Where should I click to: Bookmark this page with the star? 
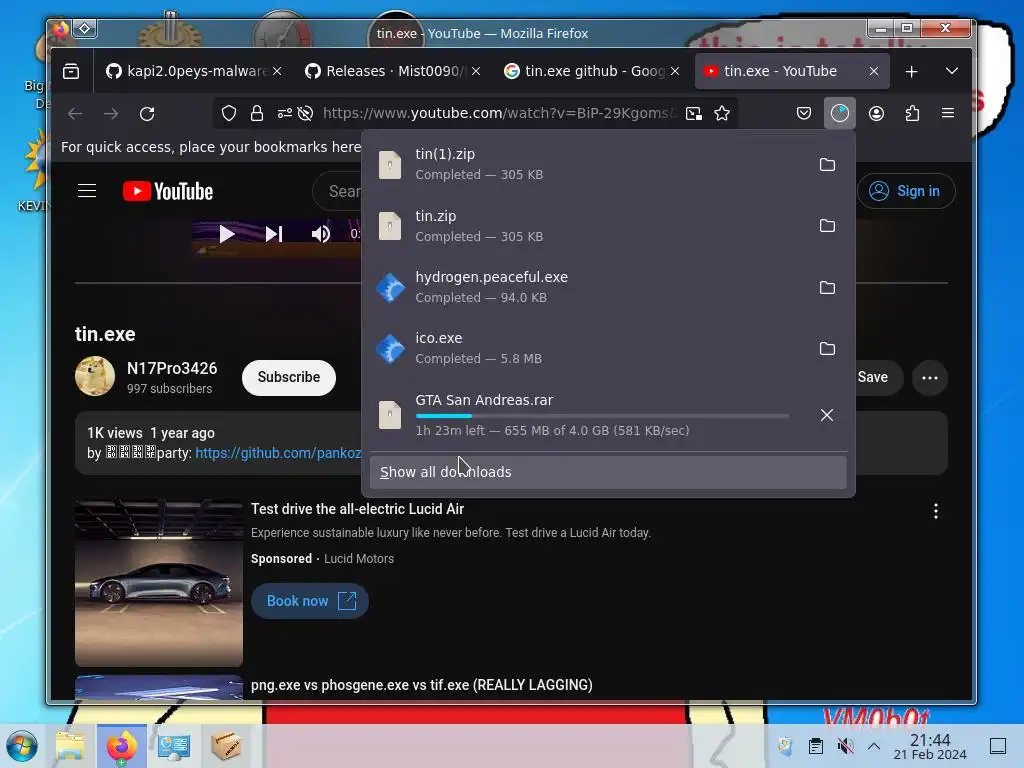(722, 114)
